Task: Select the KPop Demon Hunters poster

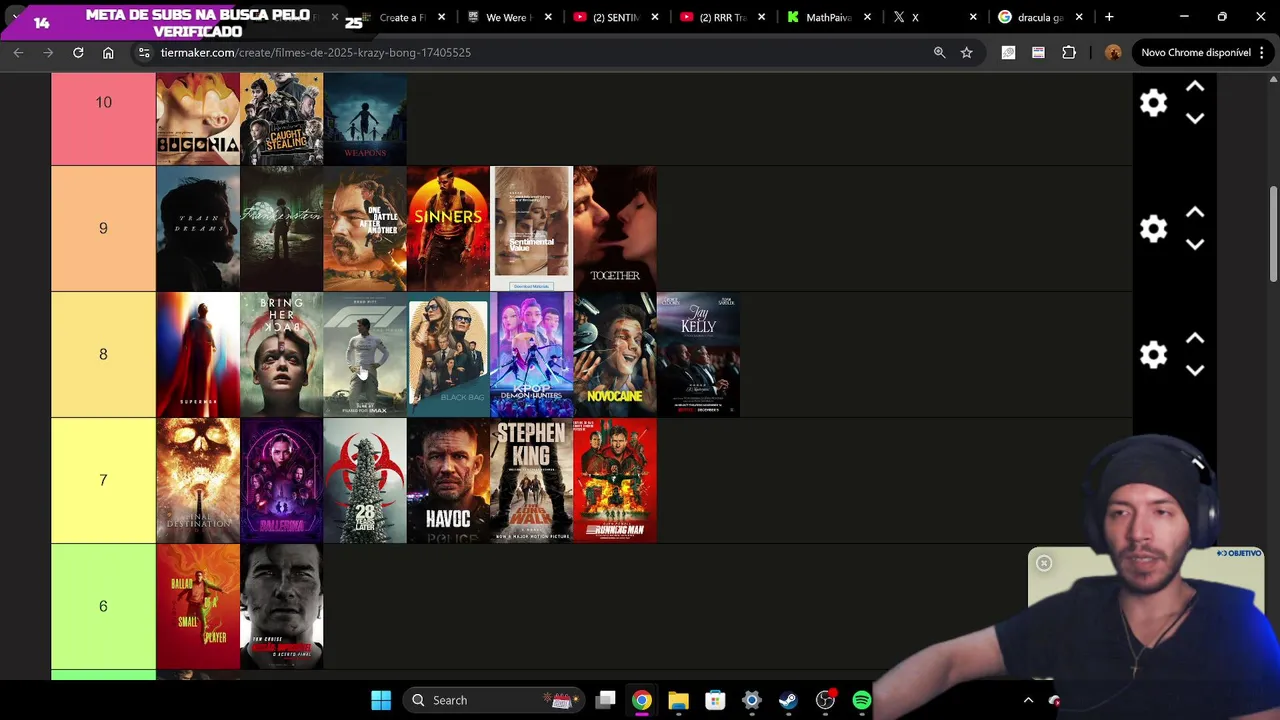Action: 532,354
